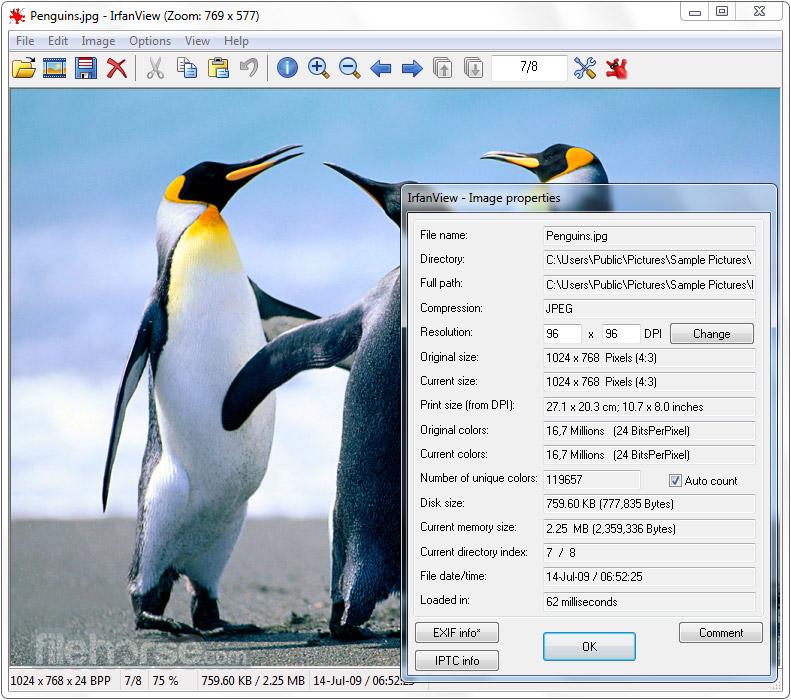Click status bar 1024 x 768 x 24 BPP
791x700 pixels.
61,681
